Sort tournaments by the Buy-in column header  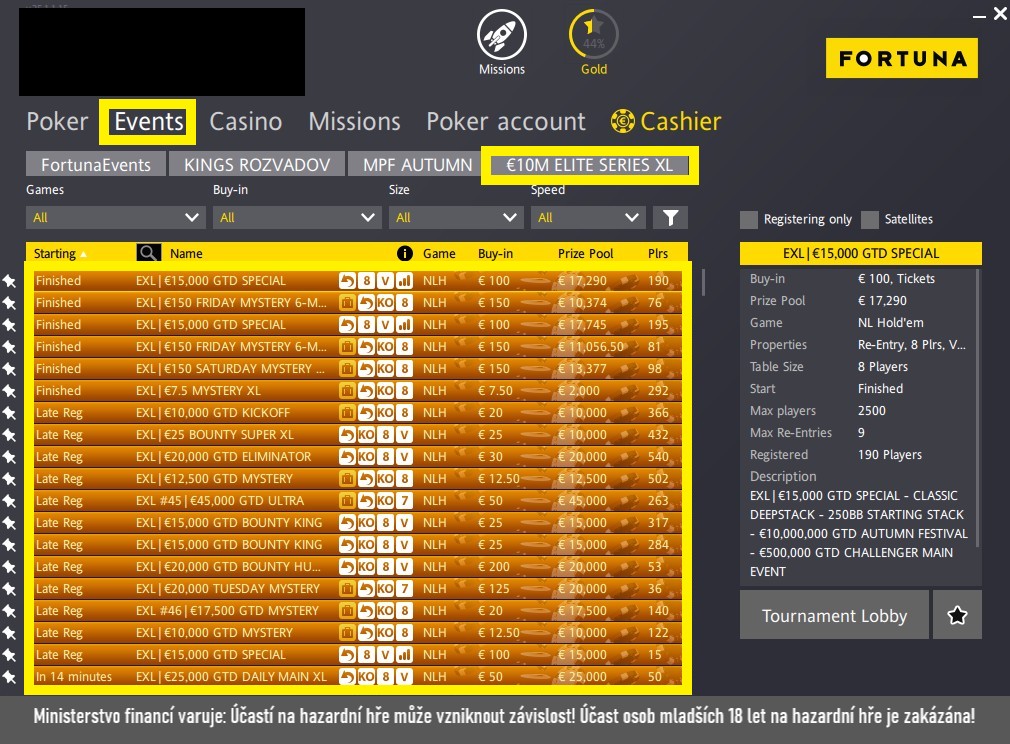[495, 253]
